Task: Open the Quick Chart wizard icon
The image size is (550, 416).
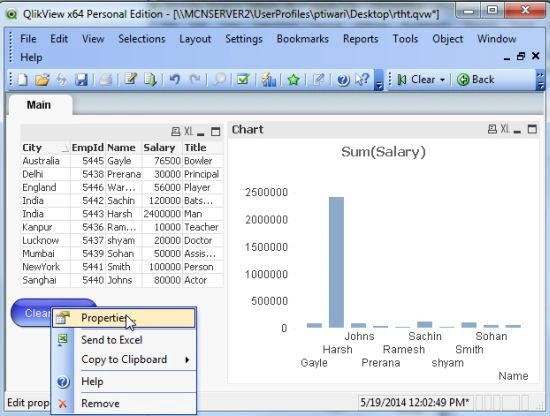Action: 268,80
